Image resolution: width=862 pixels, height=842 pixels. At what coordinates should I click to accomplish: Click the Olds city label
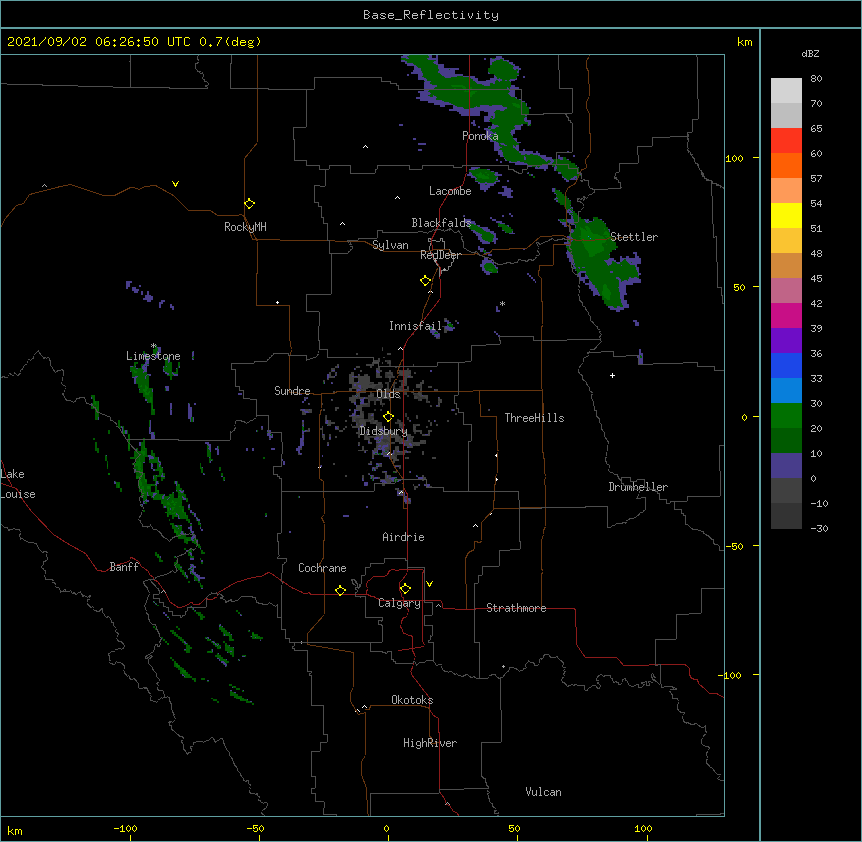[388, 394]
